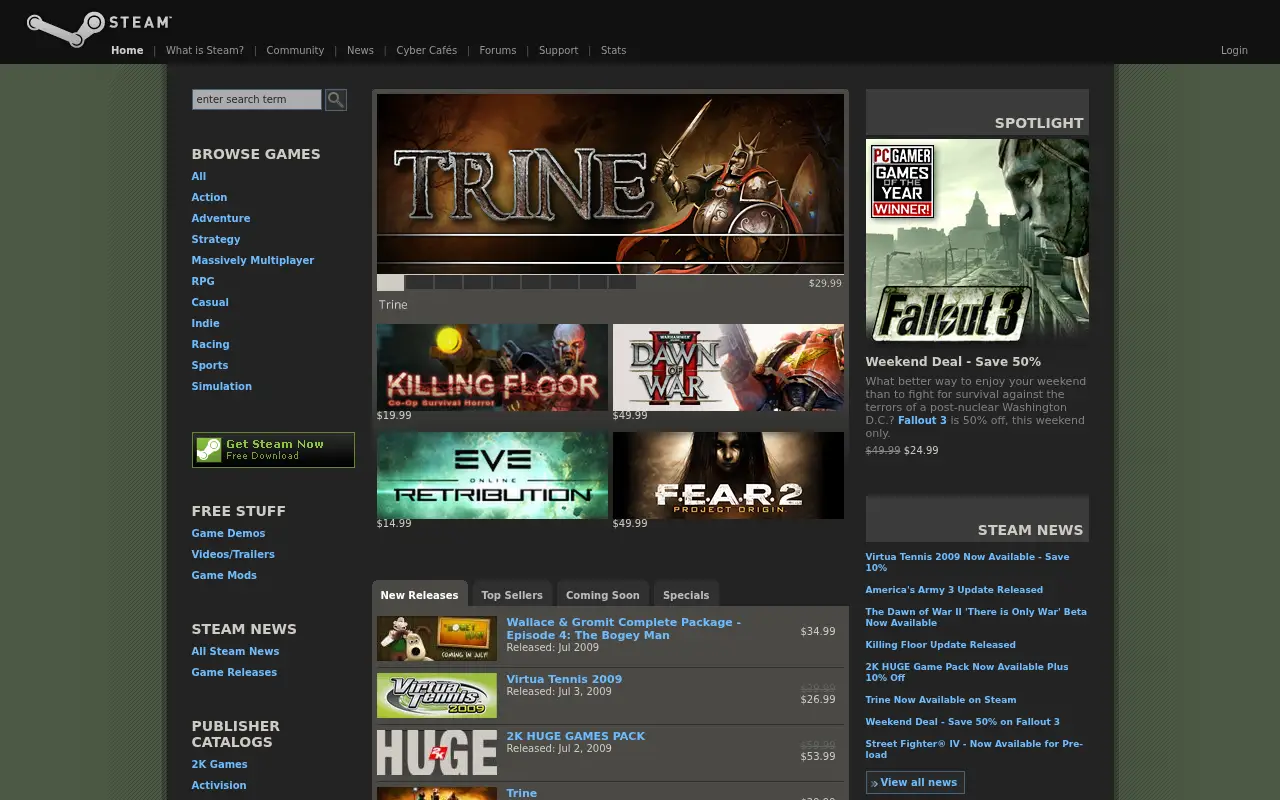
Task: Open Virtua Tennis 2009 release title link
Action: 564,679
